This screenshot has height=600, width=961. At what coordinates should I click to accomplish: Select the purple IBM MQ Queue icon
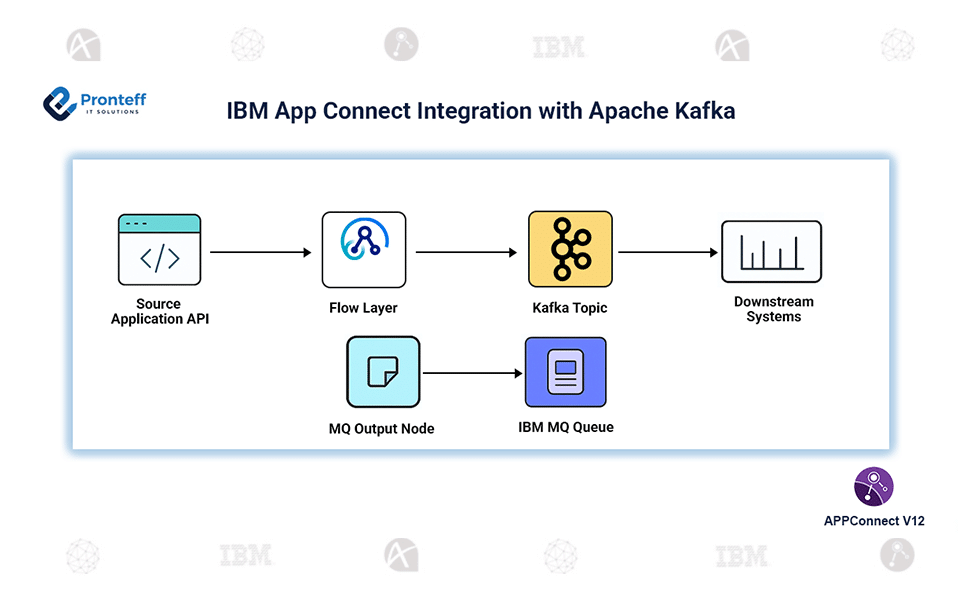coord(565,372)
